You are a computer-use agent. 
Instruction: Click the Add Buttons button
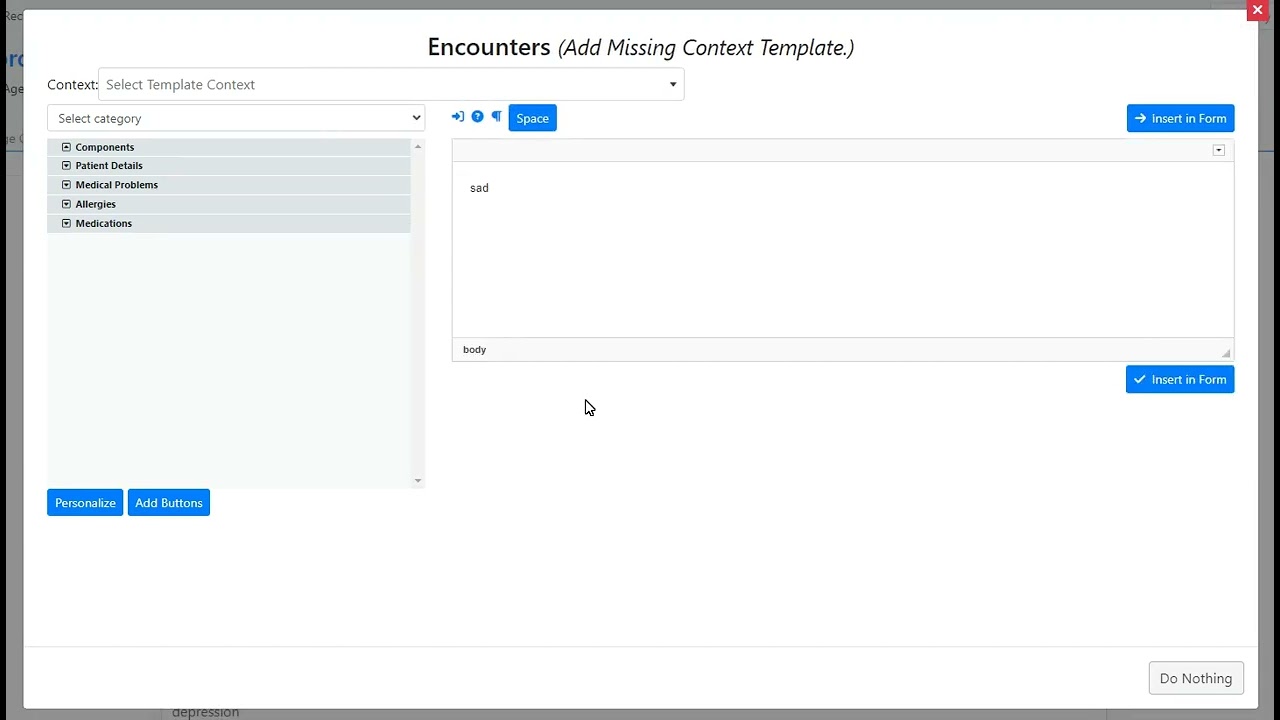[x=169, y=503]
